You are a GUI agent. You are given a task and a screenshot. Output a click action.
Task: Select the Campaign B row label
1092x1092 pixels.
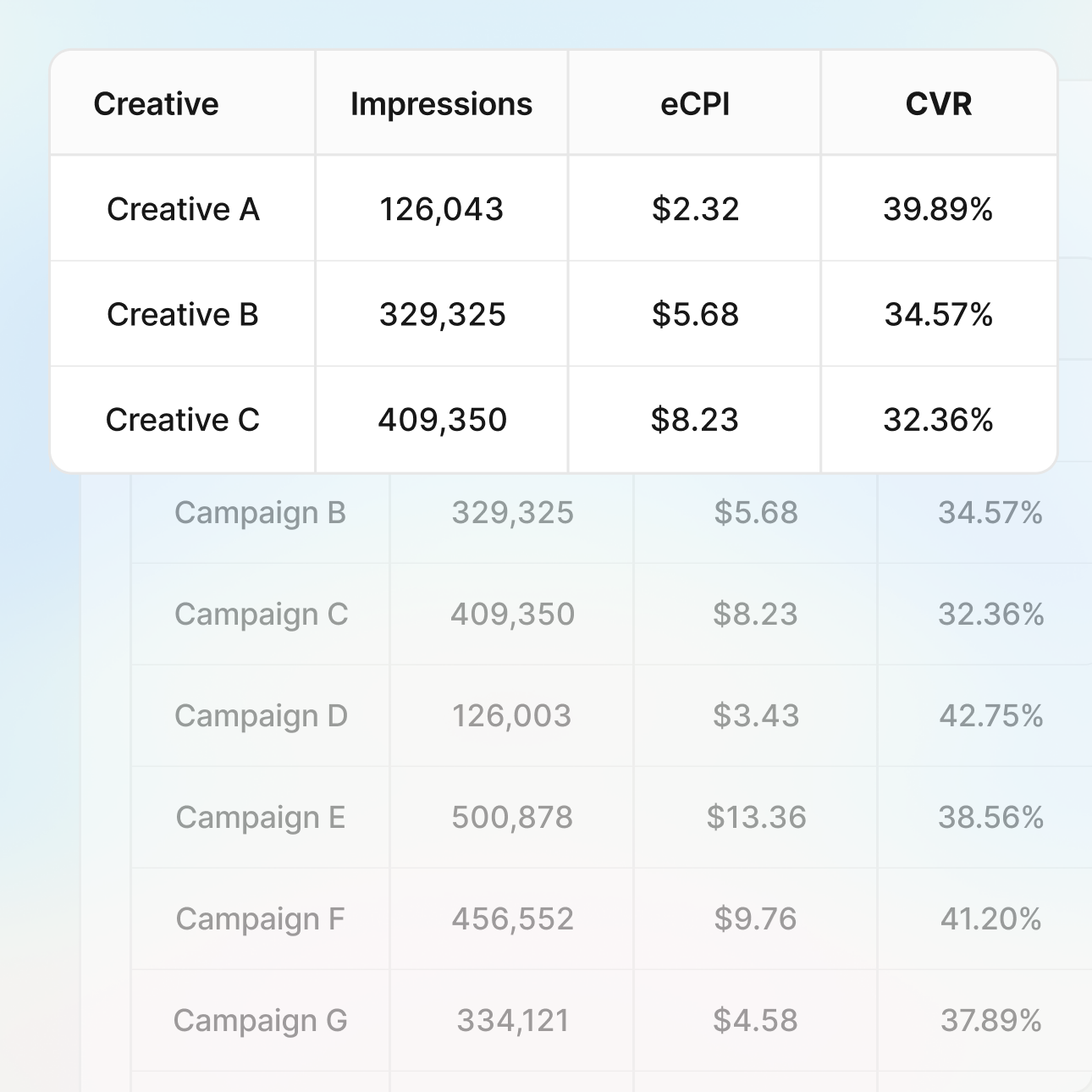(260, 513)
